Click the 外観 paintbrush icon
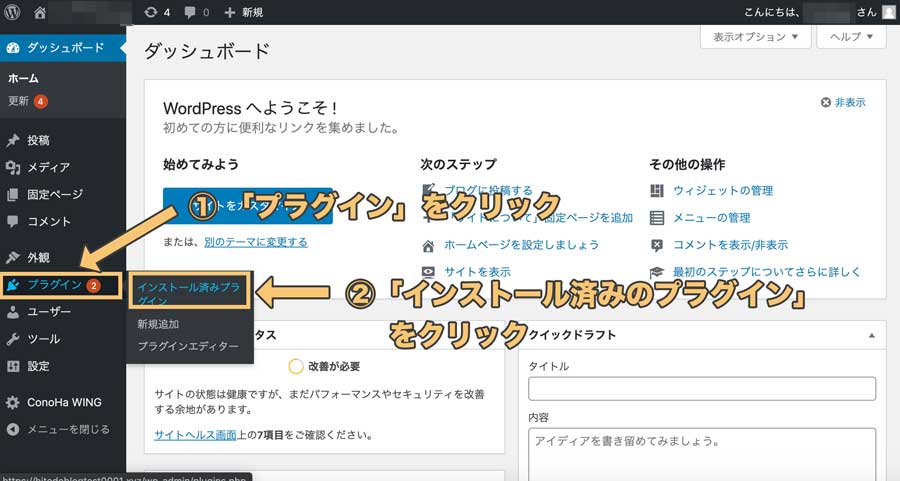This screenshot has height=481, width=900. tap(13, 257)
